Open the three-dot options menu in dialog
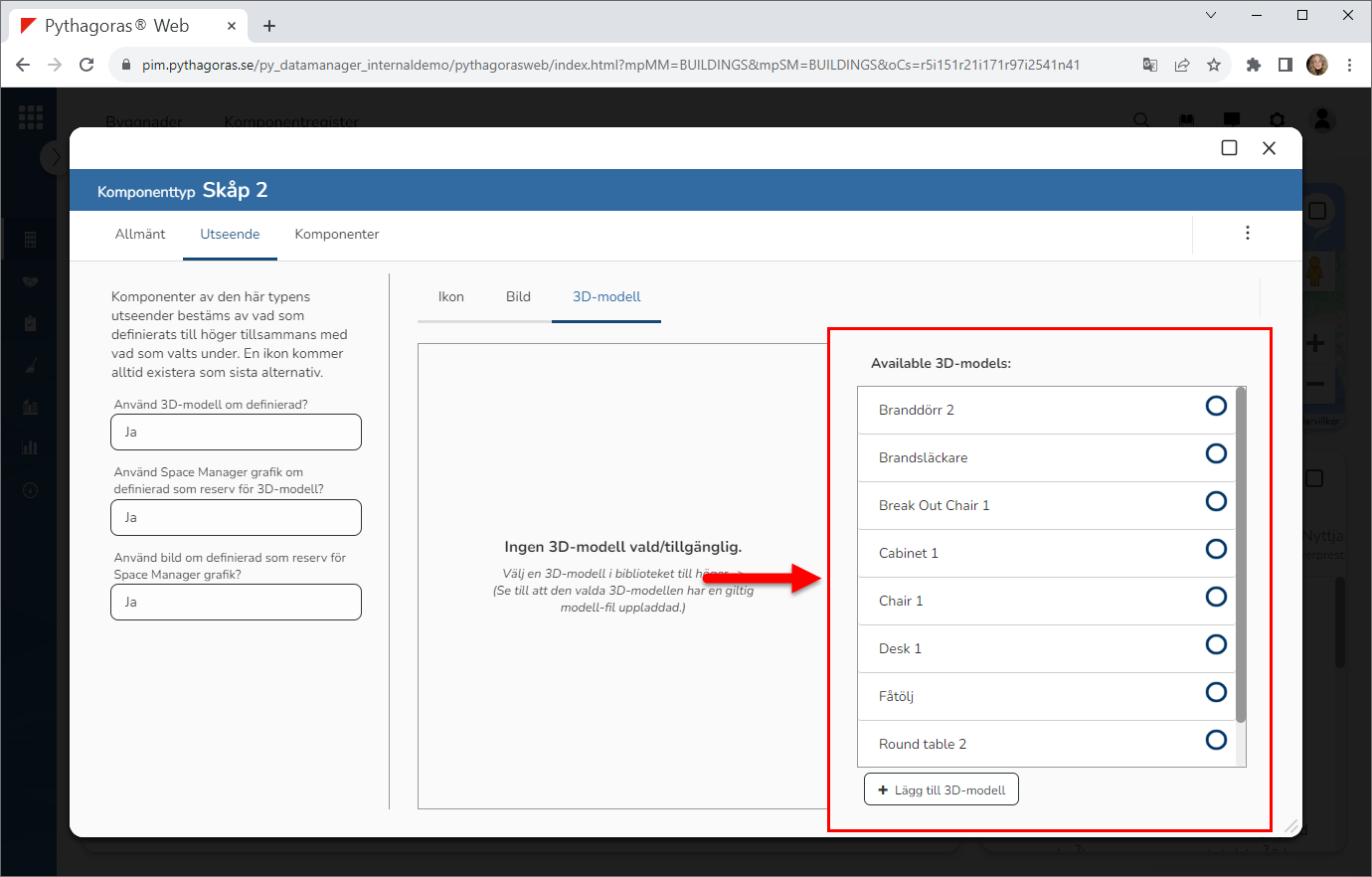 [1247, 233]
